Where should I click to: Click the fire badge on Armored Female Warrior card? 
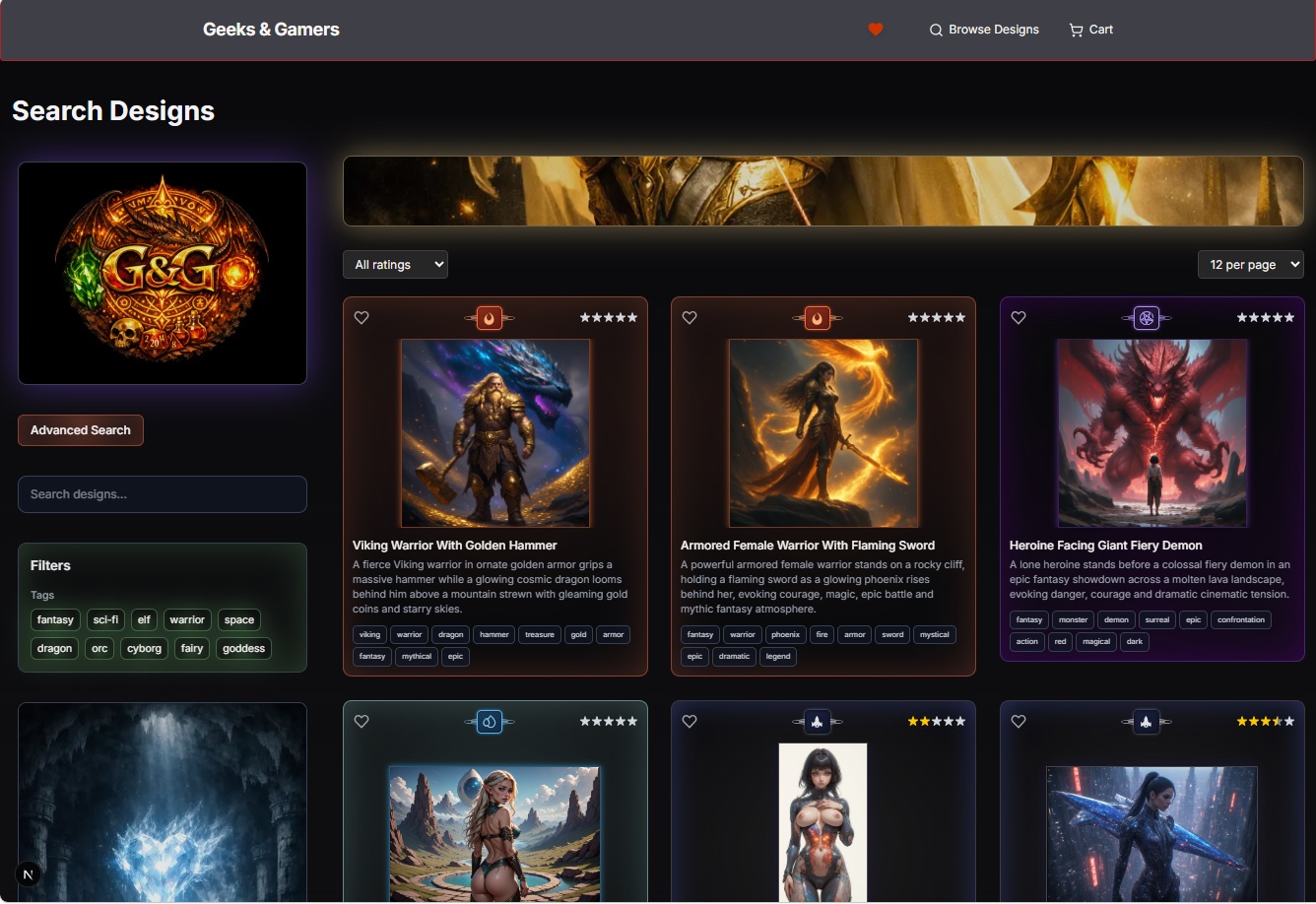click(818, 318)
